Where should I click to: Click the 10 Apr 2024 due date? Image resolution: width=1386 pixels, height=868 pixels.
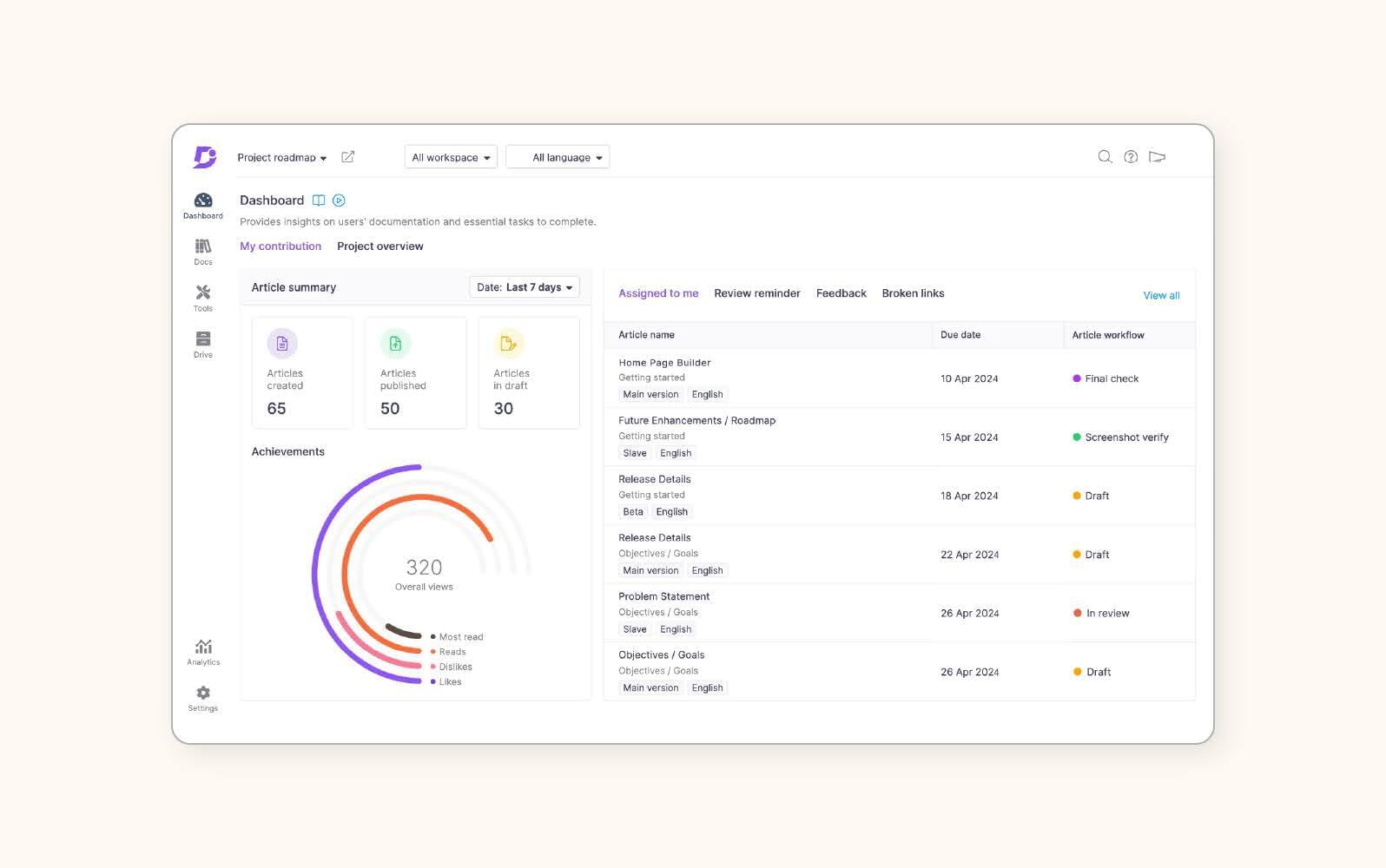click(x=969, y=378)
